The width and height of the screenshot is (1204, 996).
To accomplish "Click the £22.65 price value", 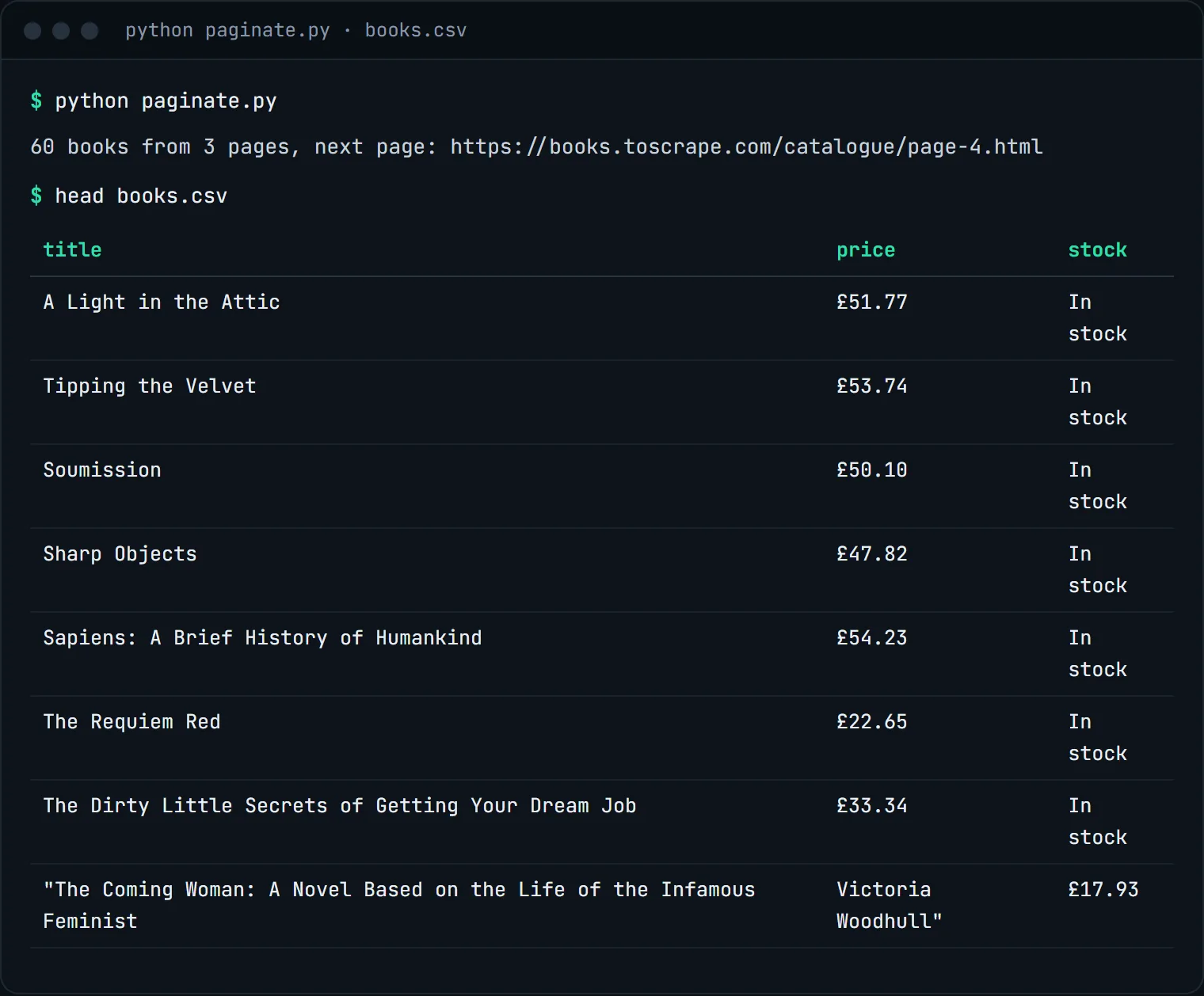I will (x=872, y=722).
